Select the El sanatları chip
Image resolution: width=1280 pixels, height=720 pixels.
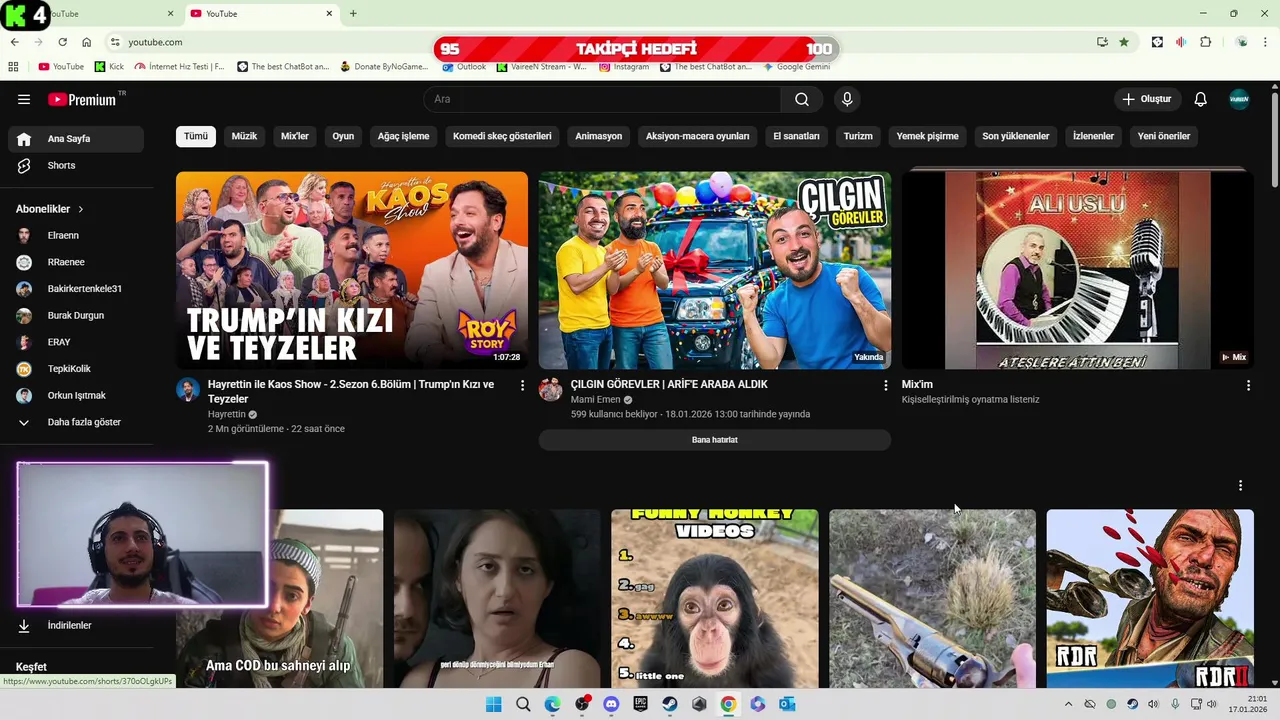[x=796, y=136]
